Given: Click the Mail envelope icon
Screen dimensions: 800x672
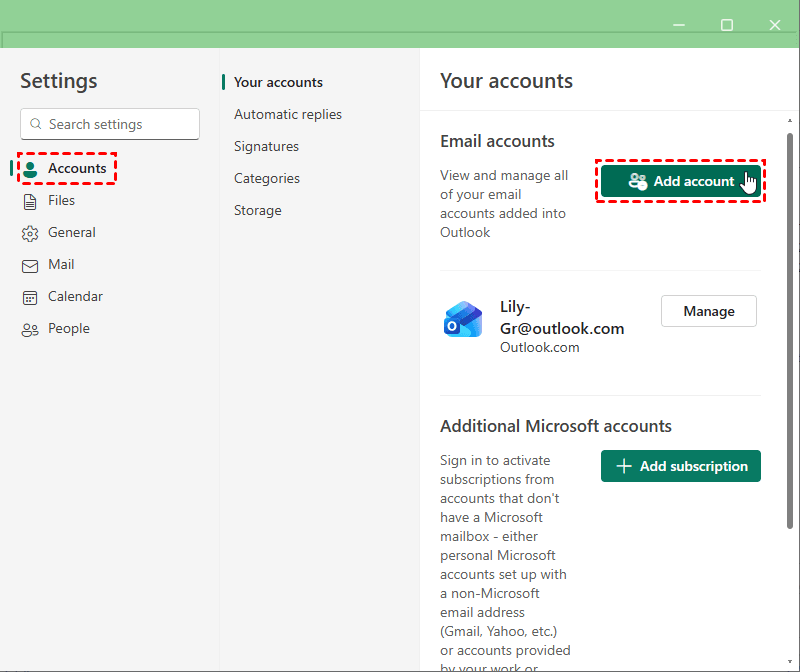Looking at the screenshot, I should (x=30, y=265).
